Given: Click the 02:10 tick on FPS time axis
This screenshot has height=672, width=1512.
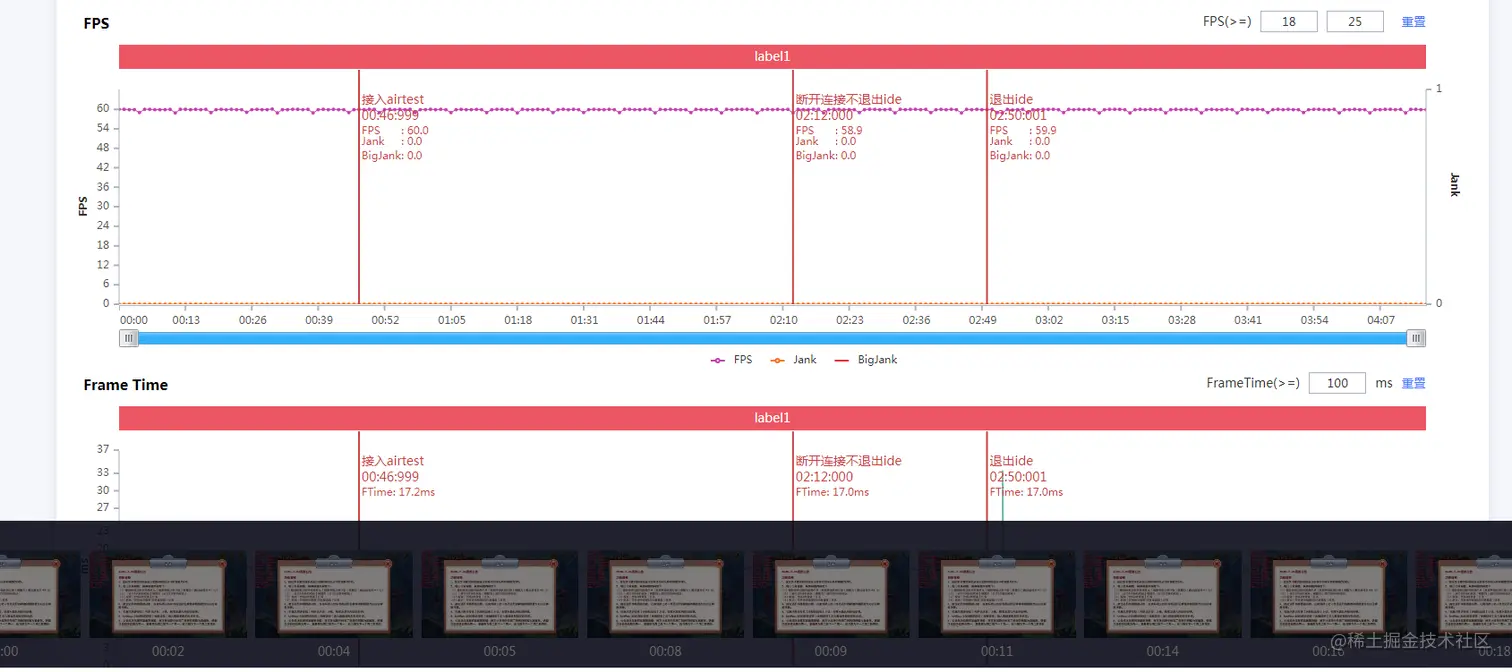Looking at the screenshot, I should coord(783,320).
